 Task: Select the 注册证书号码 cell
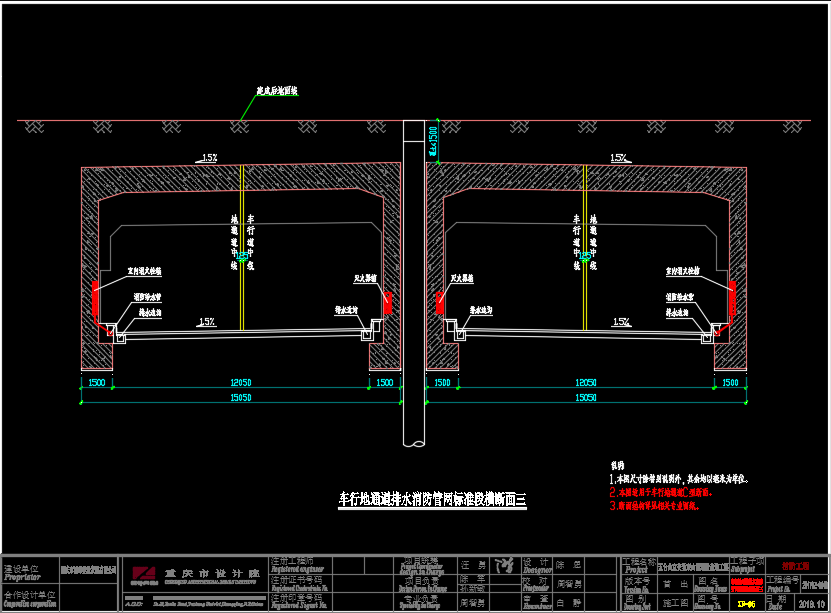[x=299, y=584]
